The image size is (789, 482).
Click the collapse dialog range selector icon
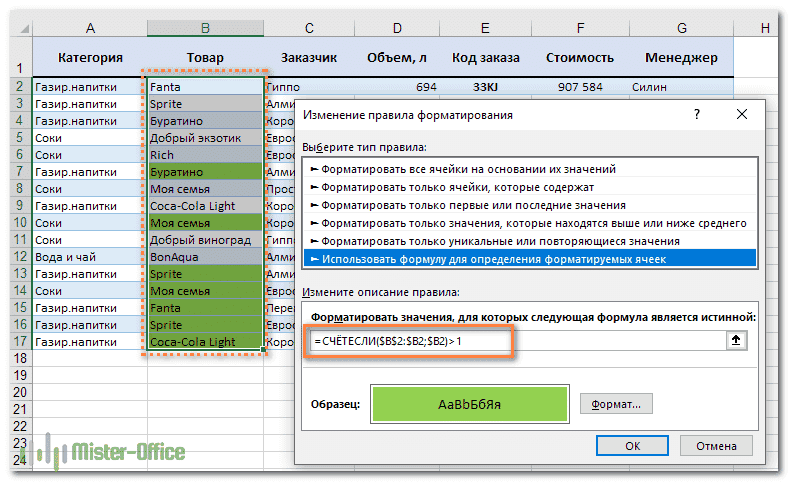[736, 340]
